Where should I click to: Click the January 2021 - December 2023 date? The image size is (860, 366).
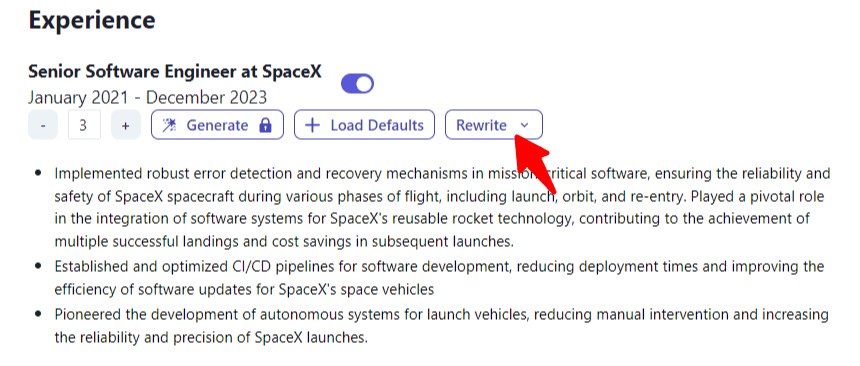[x=148, y=97]
